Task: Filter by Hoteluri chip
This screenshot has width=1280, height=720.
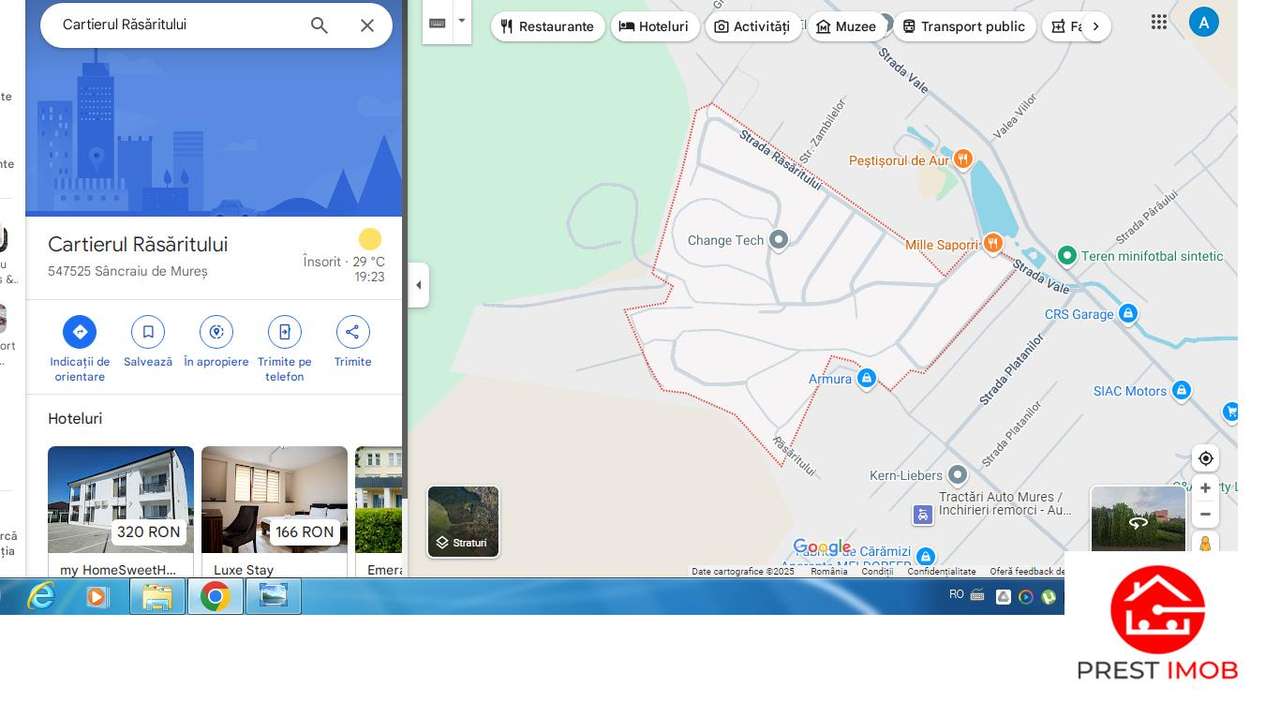Action: 655,26
